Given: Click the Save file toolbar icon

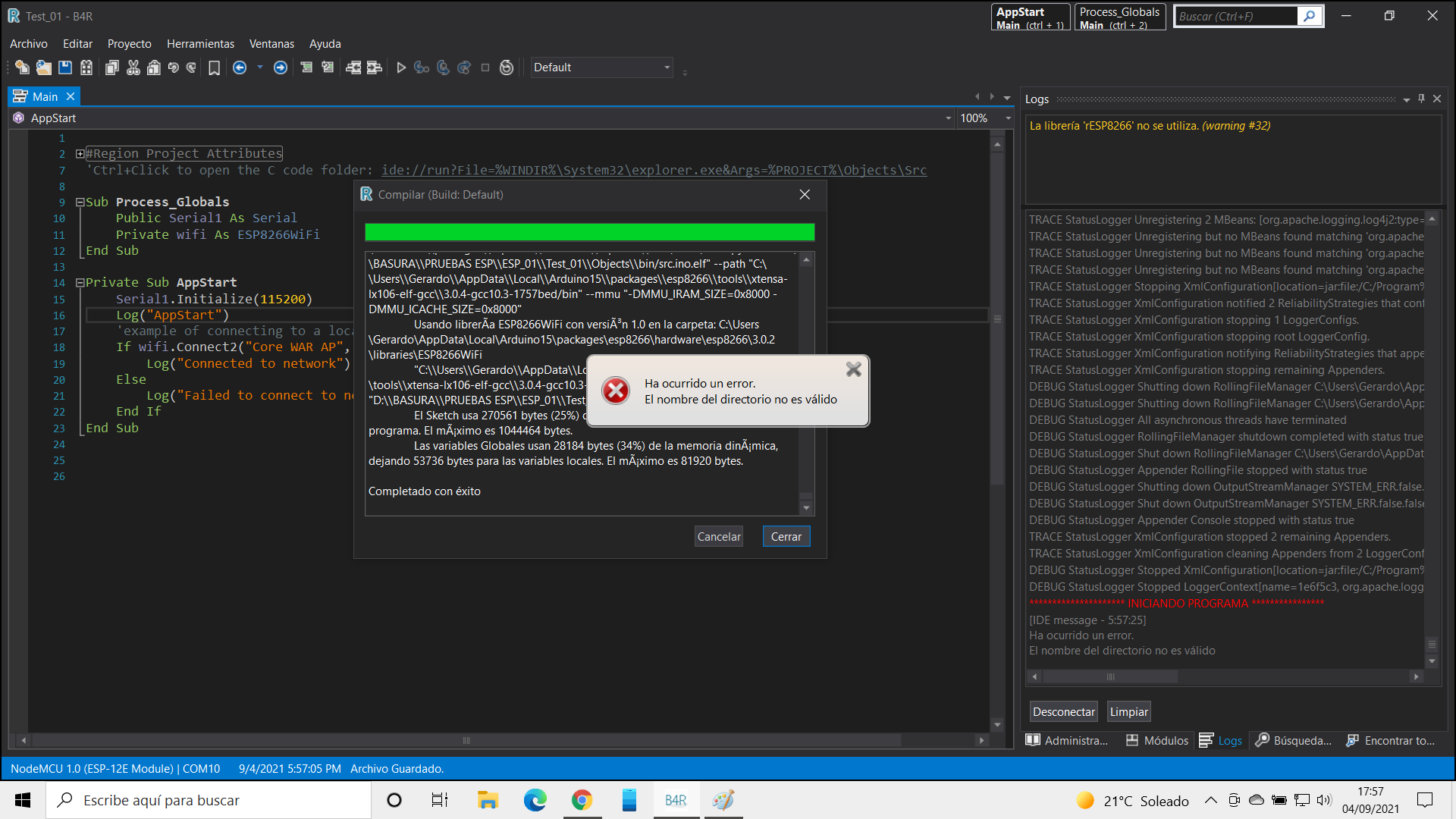Looking at the screenshot, I should 65,67.
